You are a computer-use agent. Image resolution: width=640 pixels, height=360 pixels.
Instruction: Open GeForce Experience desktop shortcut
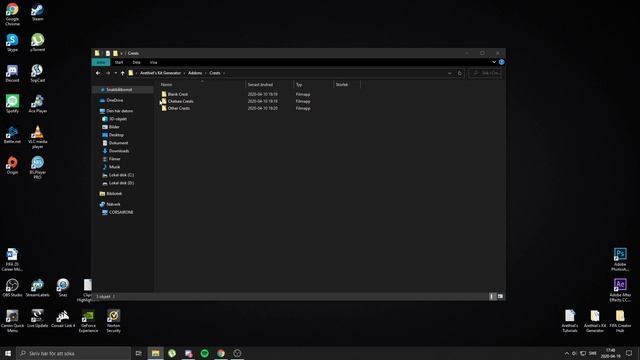click(x=88, y=321)
